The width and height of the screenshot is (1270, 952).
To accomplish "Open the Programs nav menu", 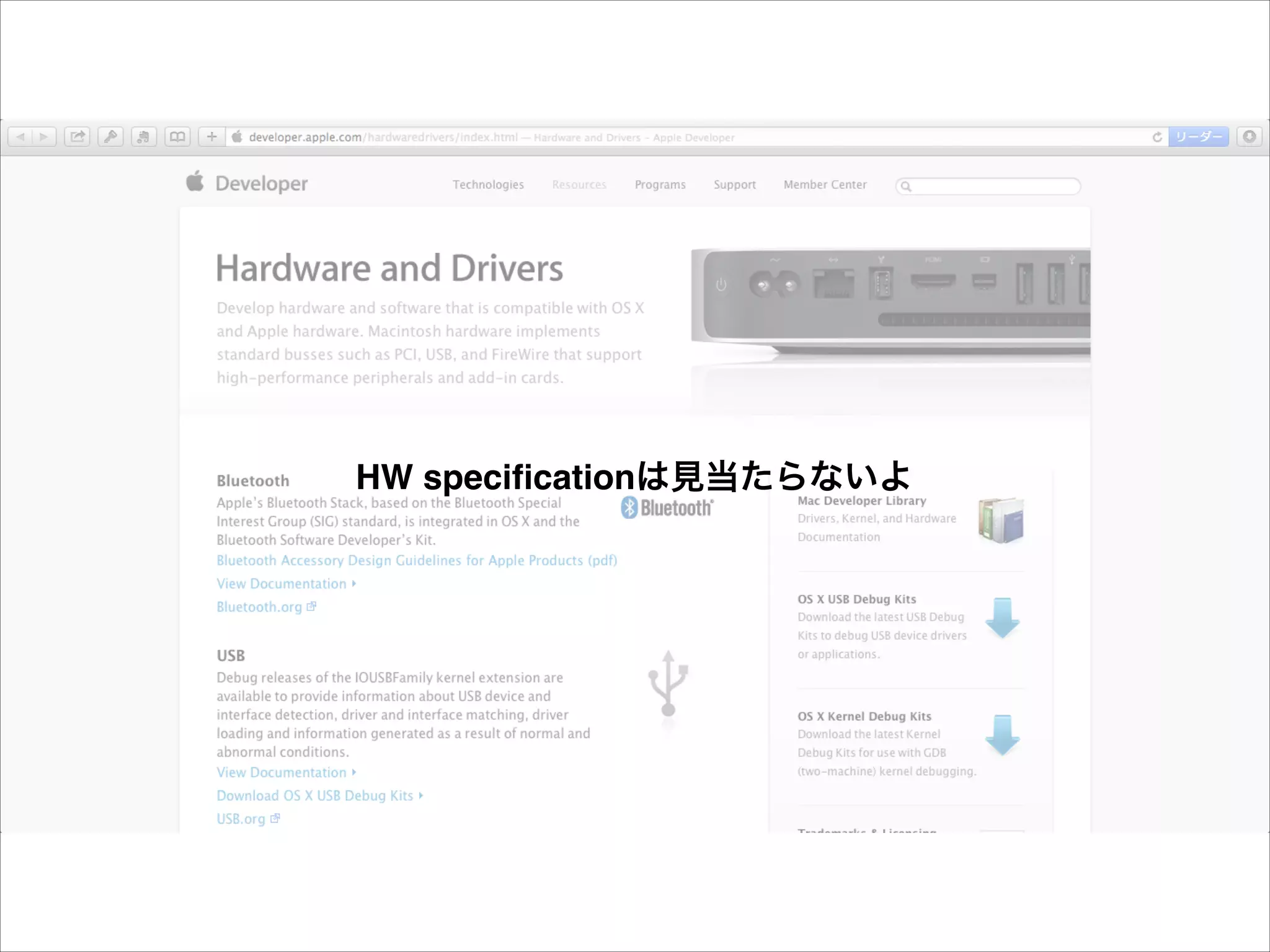I will [x=660, y=185].
